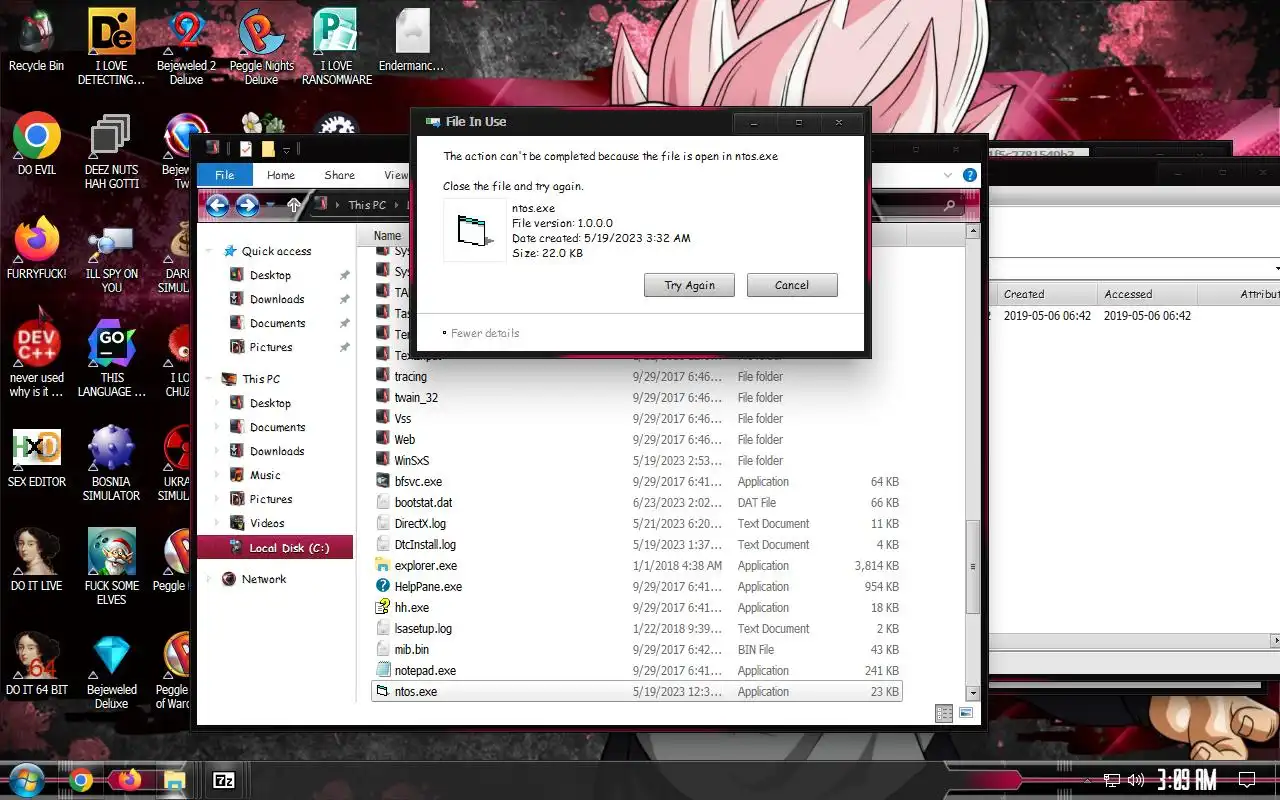Viewport: 1280px width, 800px height.
Task: Click the search magnifier in Explorer
Action: (x=949, y=205)
